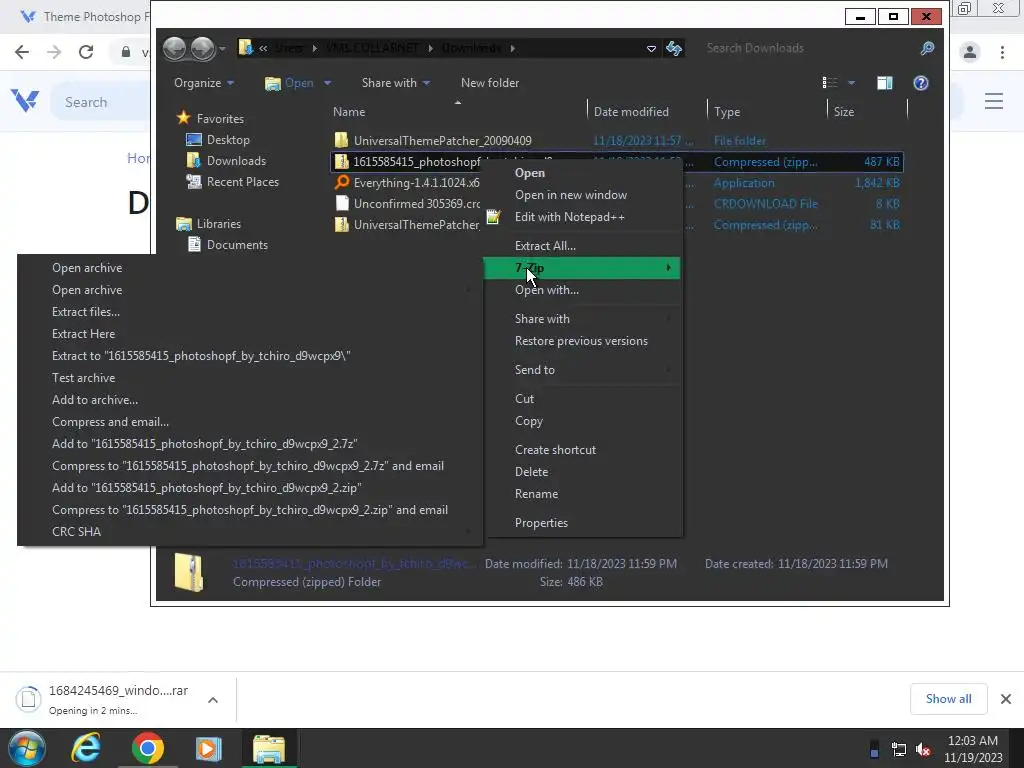Open options chevron for downloaded rar file
The image size is (1024, 768).
click(212, 700)
